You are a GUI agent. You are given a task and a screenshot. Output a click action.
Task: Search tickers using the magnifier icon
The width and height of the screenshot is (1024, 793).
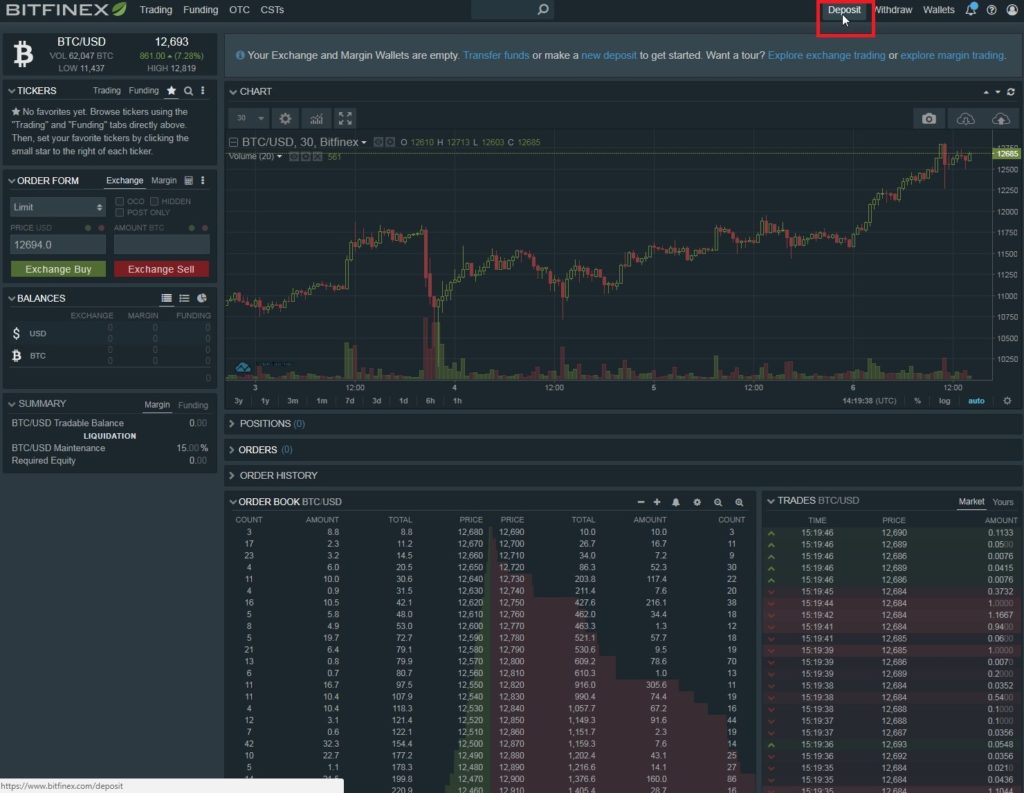(x=188, y=91)
